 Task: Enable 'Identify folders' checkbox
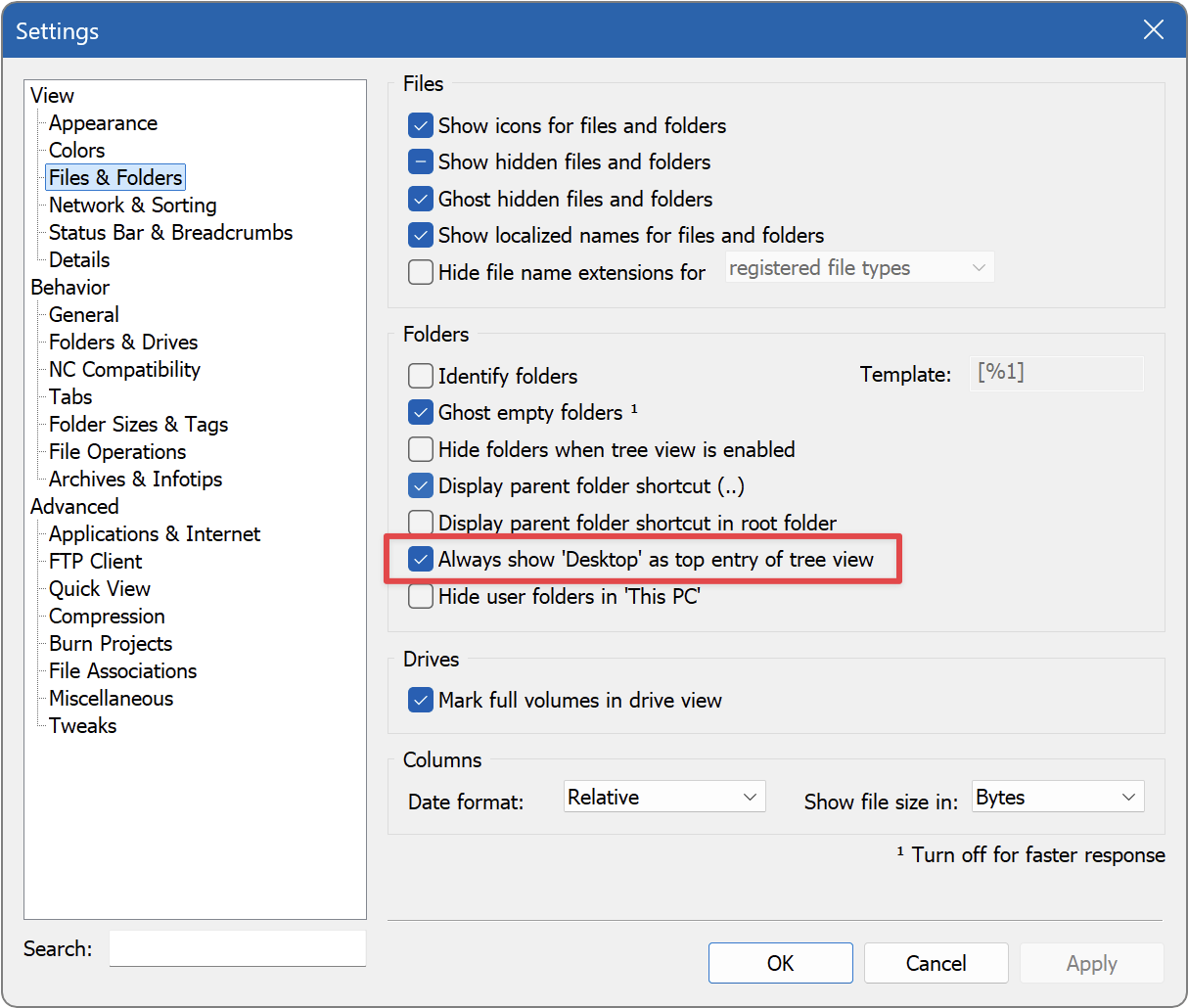click(421, 376)
